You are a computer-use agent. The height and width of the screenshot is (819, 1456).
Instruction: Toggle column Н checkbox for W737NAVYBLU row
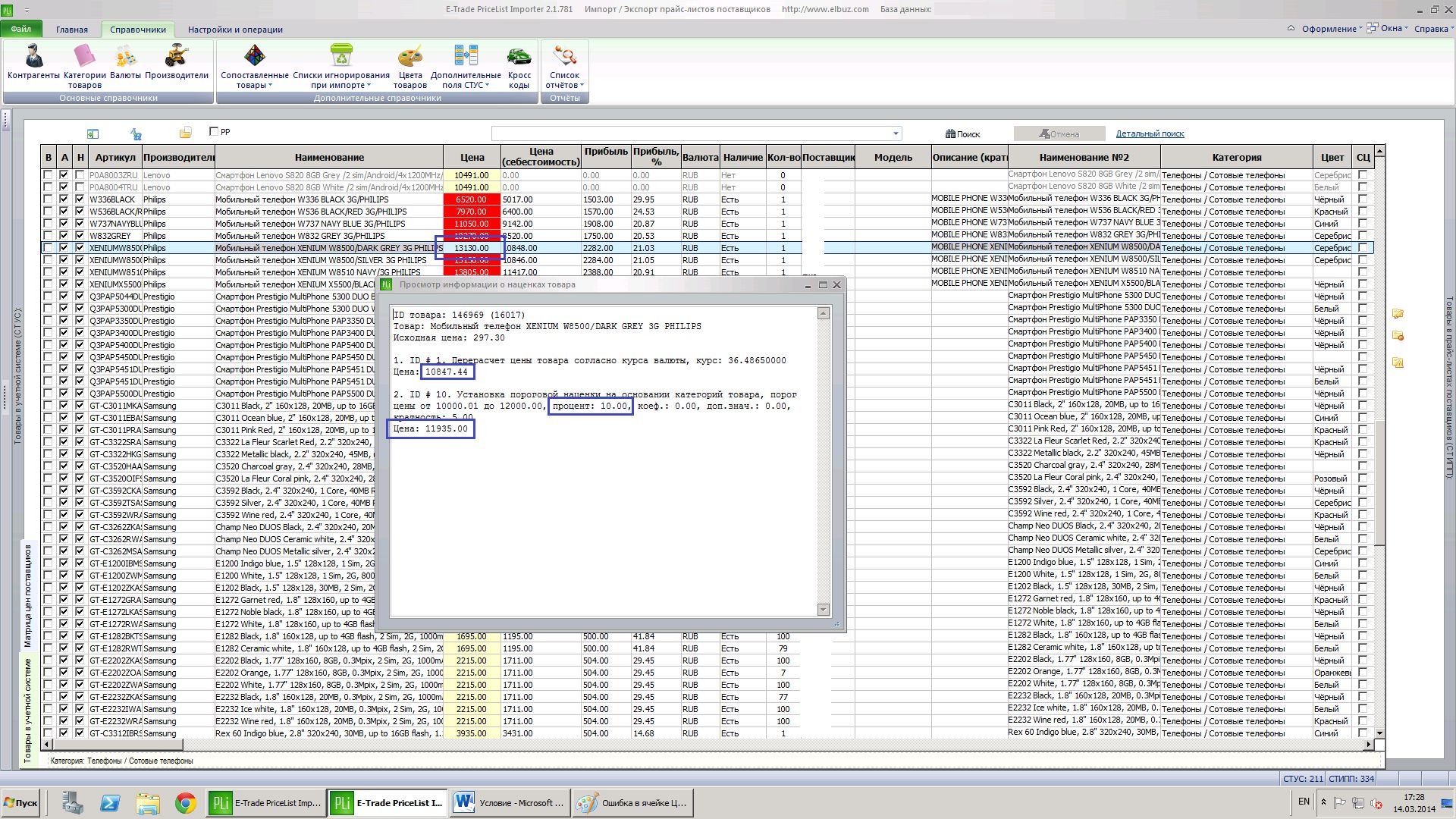click(80, 224)
